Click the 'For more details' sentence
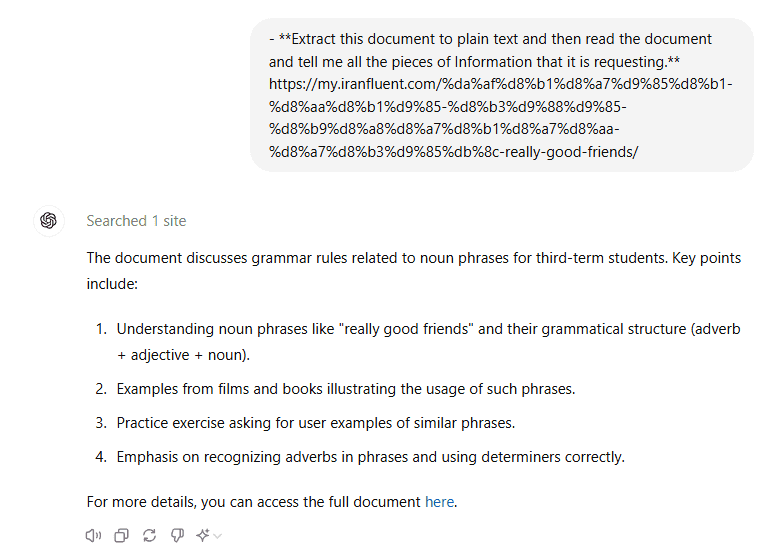Viewport: 771px width, 548px height. (x=272, y=502)
